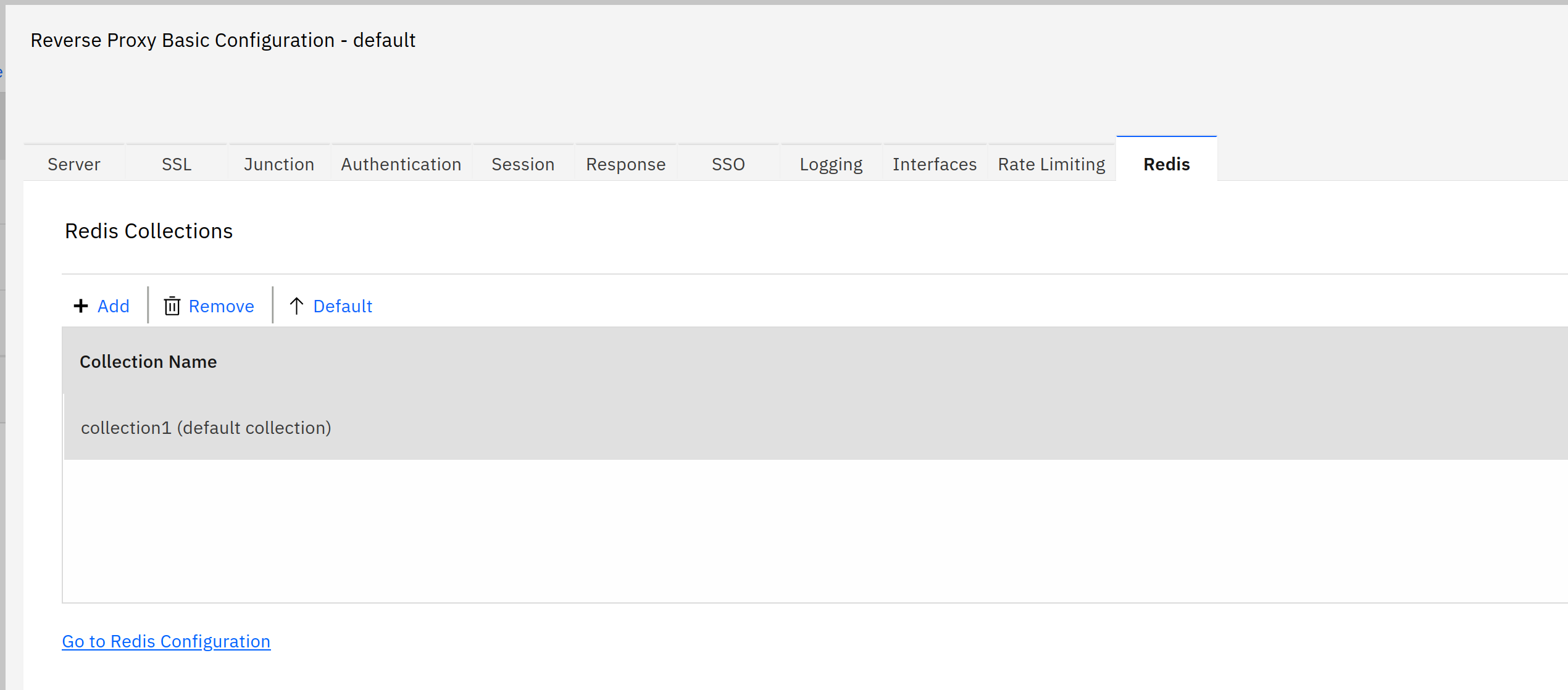
Task: Select collection1 default collection entry
Action: click(206, 428)
